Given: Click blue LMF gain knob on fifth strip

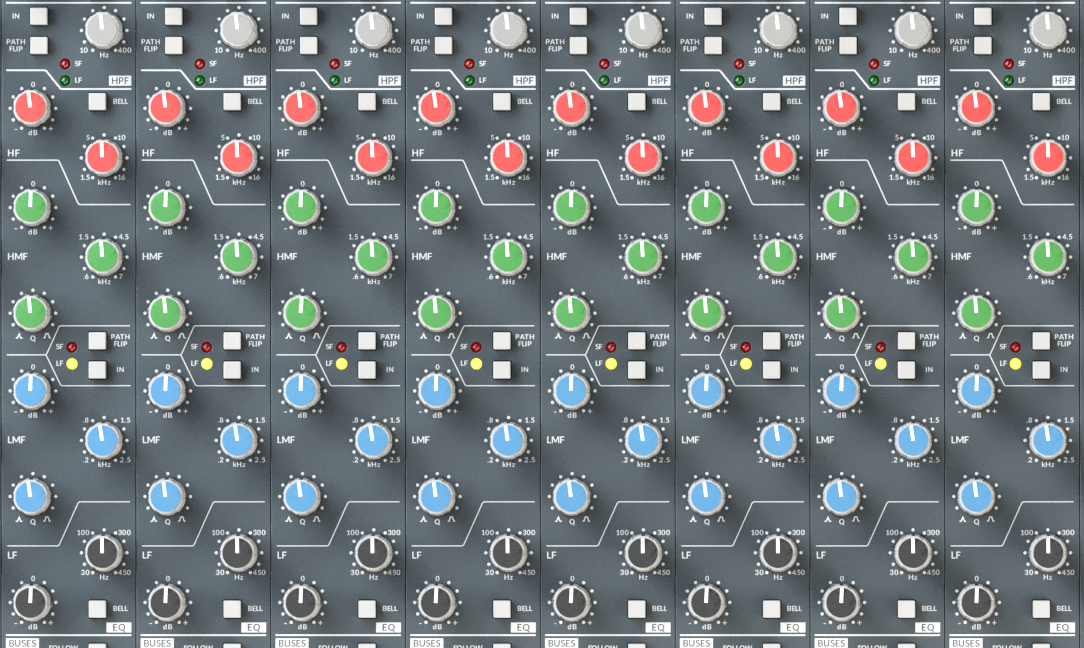Looking at the screenshot, I should [x=570, y=390].
